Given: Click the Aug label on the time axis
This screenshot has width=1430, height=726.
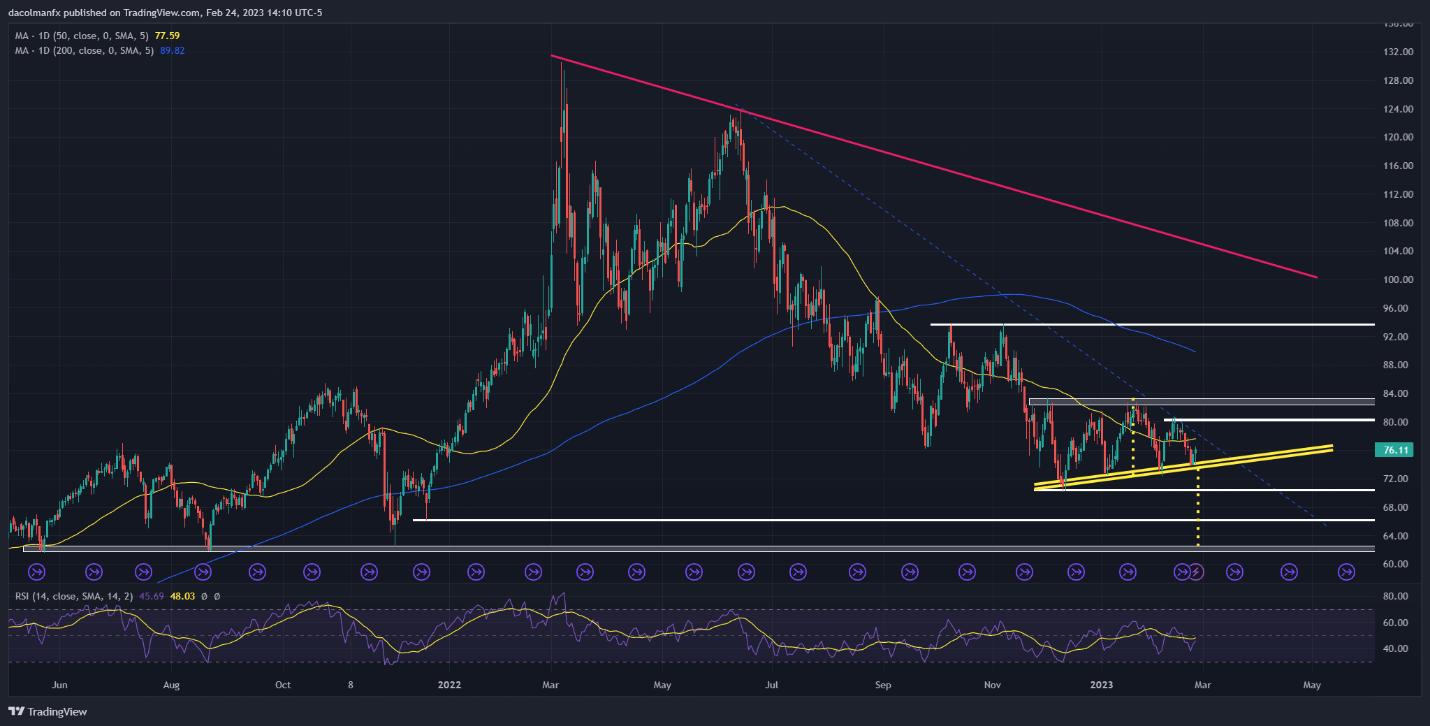Looking at the screenshot, I should click(x=171, y=685).
